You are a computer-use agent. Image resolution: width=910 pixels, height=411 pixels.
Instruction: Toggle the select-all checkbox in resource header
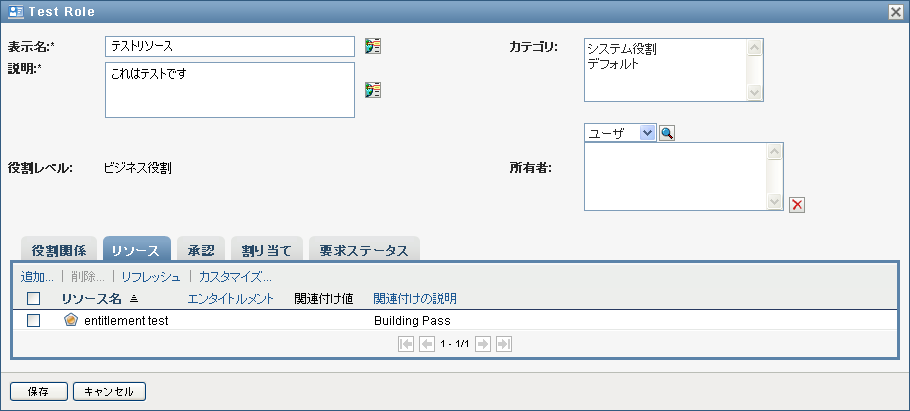[x=33, y=298]
